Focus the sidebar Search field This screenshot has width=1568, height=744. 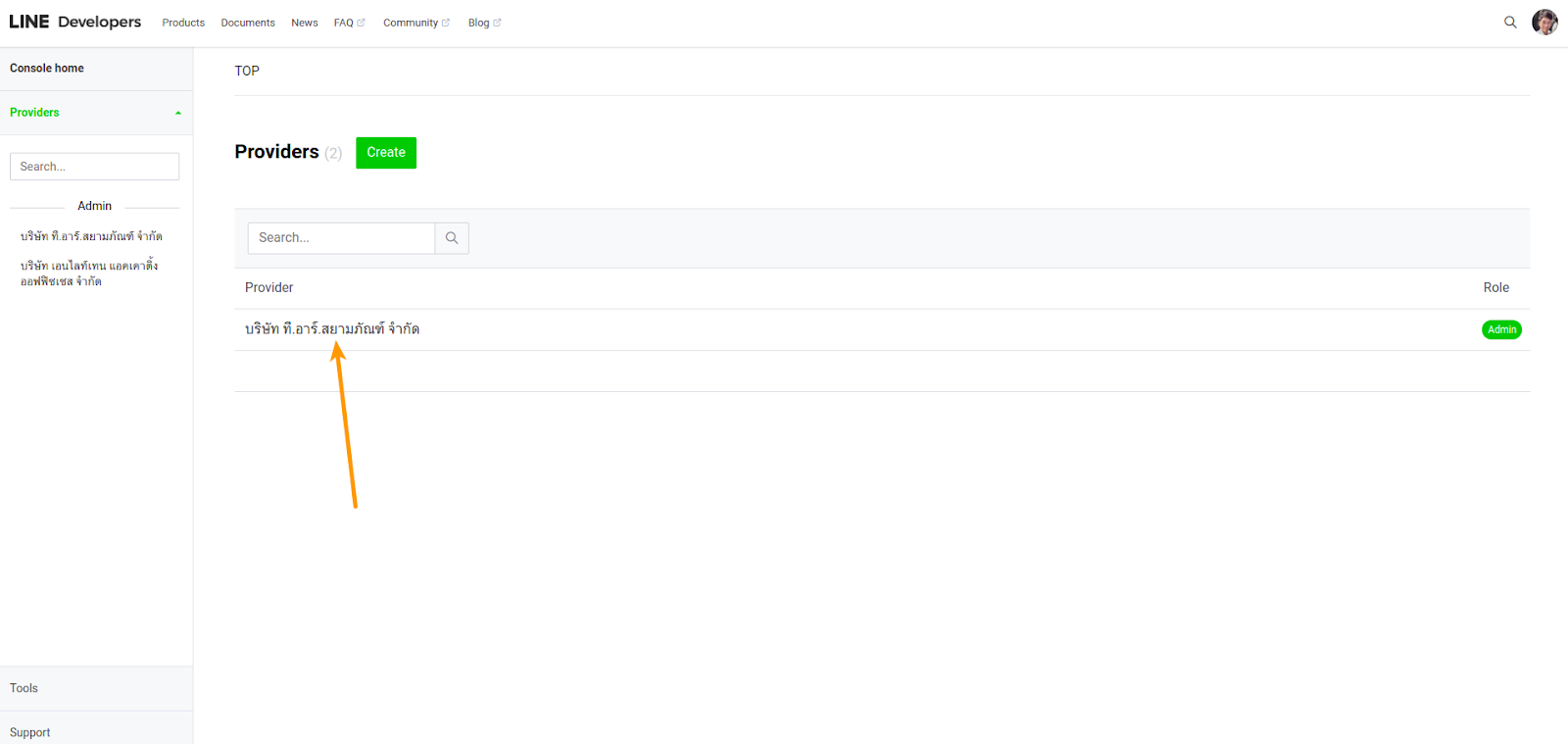94,167
